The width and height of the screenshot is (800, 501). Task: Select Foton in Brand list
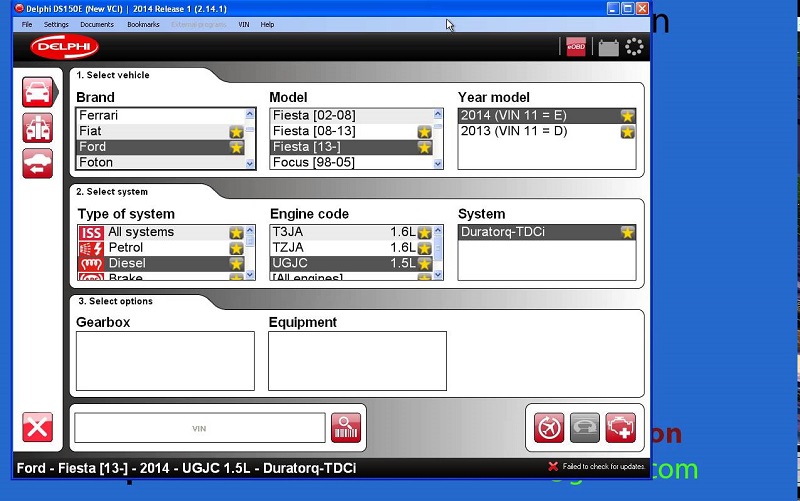(161, 163)
